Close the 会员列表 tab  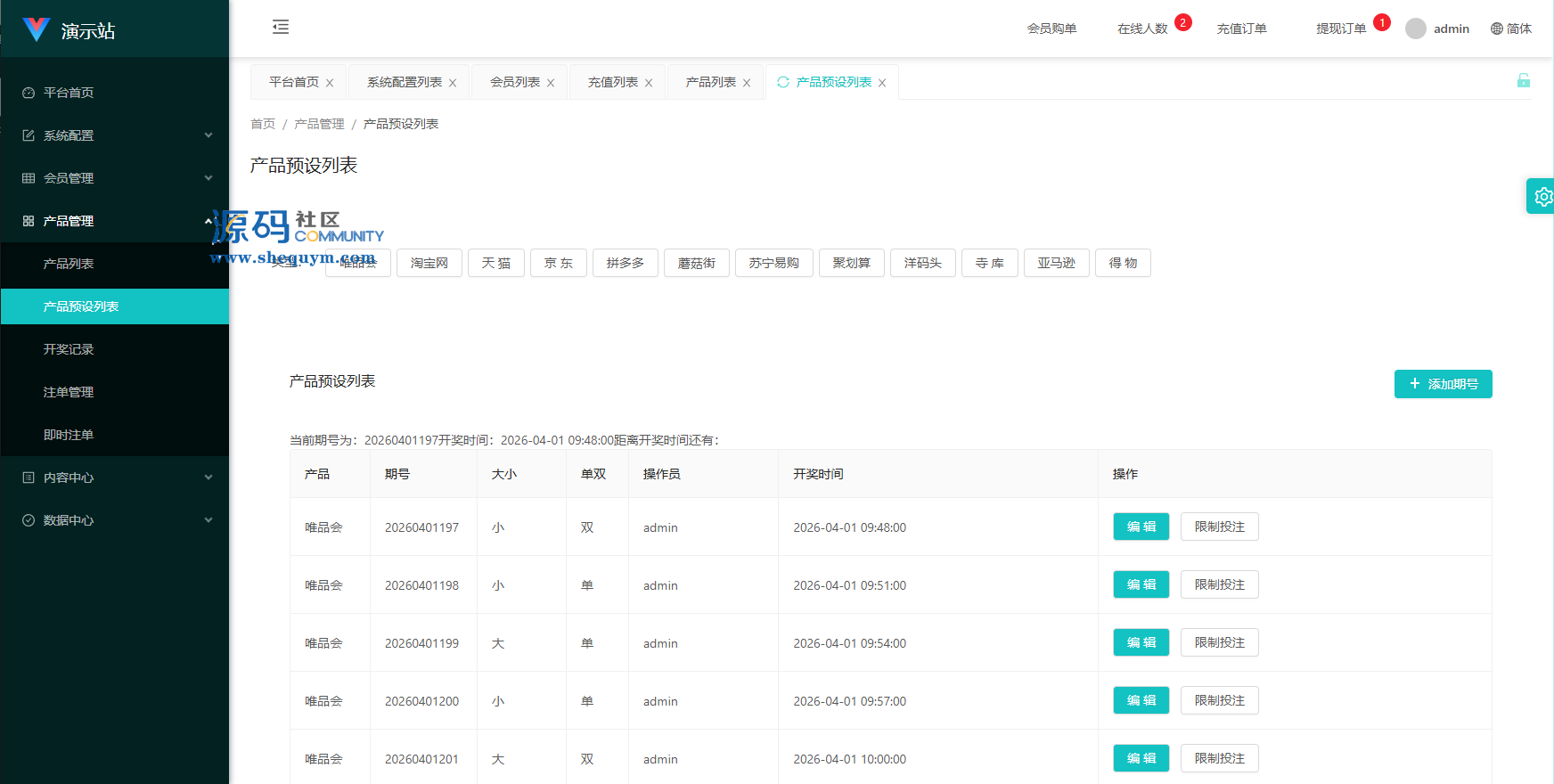click(551, 83)
